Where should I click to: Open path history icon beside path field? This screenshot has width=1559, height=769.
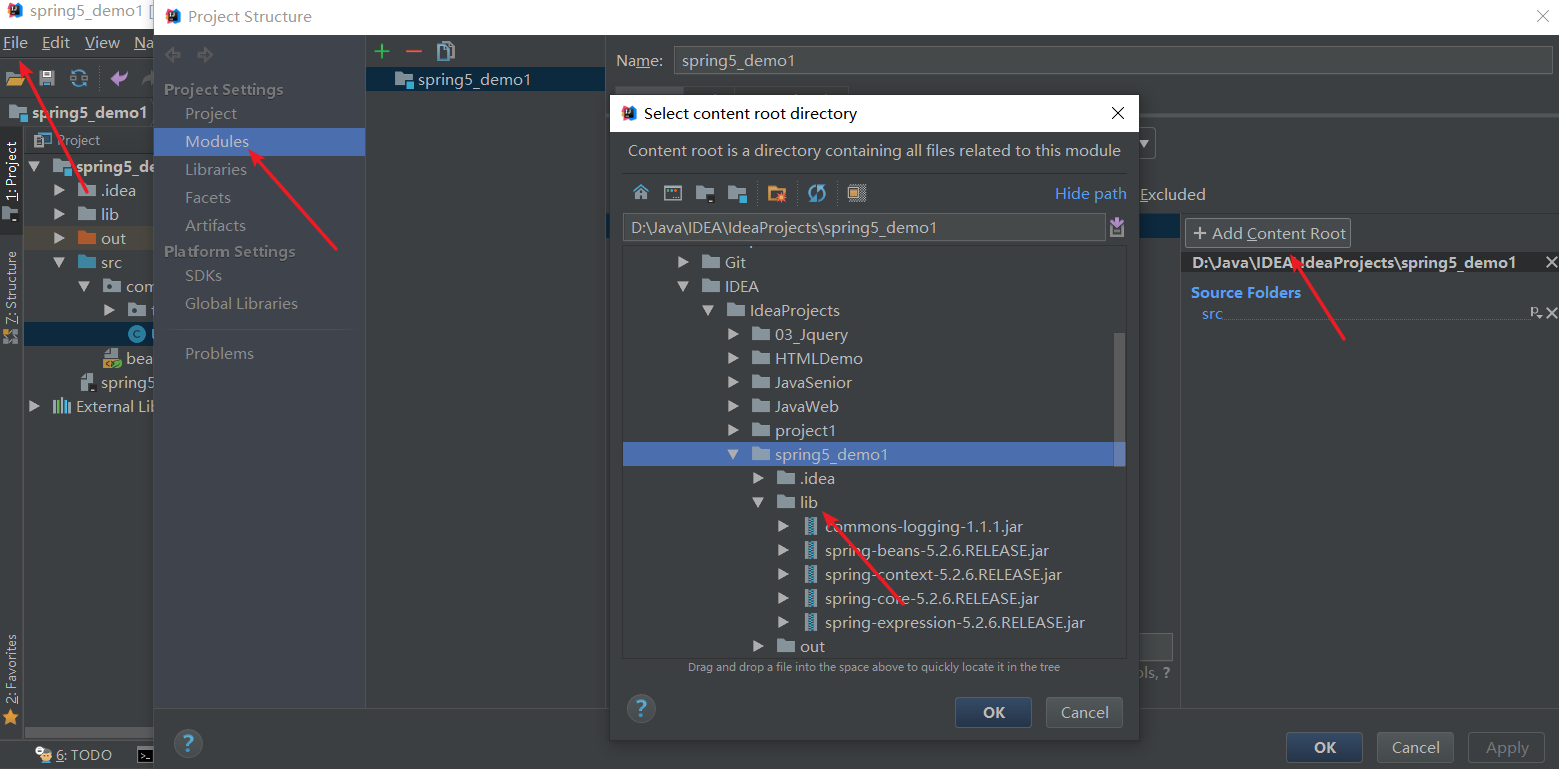click(x=1117, y=228)
